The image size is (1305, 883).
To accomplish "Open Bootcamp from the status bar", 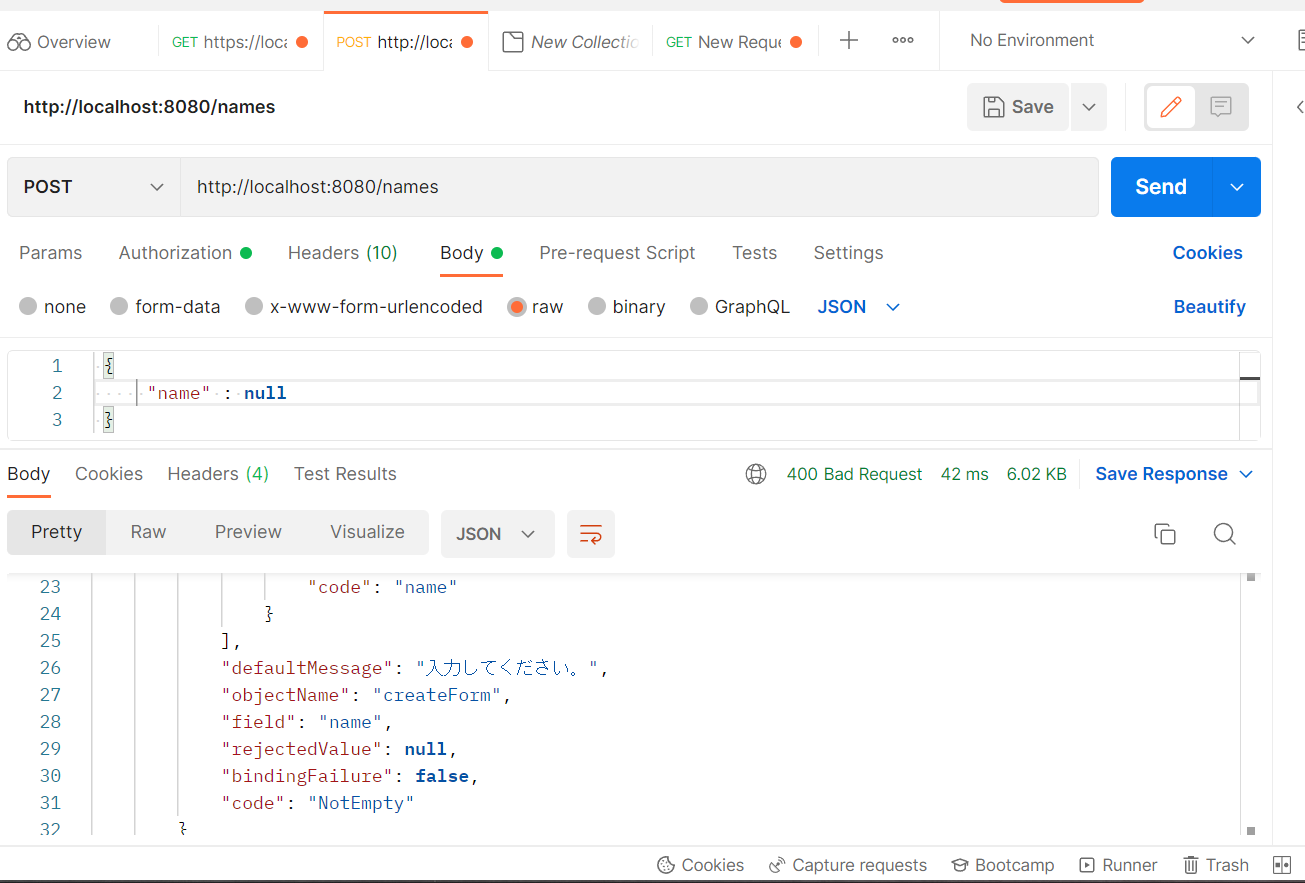I will [x=1002, y=864].
